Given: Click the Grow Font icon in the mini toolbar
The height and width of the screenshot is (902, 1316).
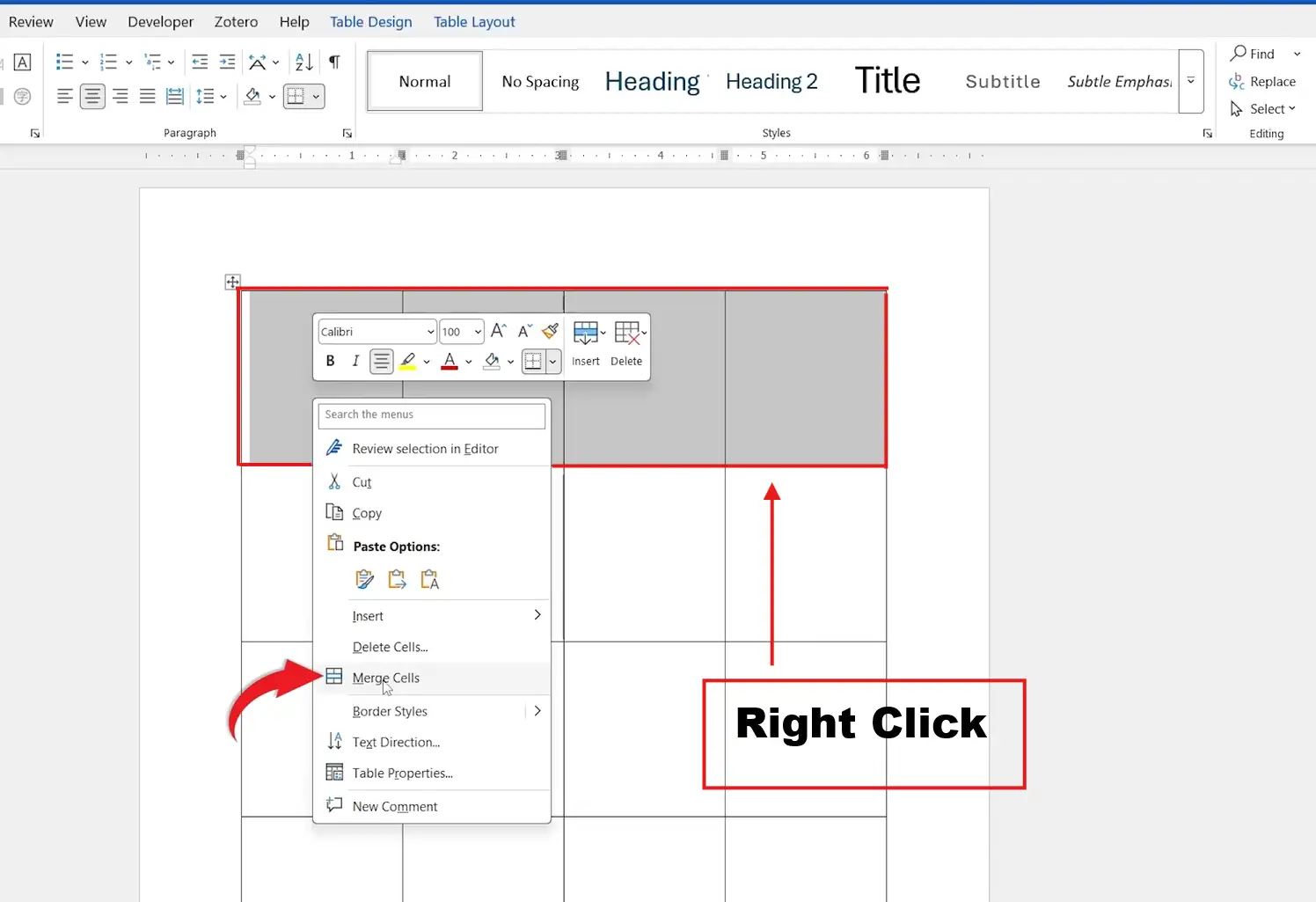Looking at the screenshot, I should coord(498,331).
